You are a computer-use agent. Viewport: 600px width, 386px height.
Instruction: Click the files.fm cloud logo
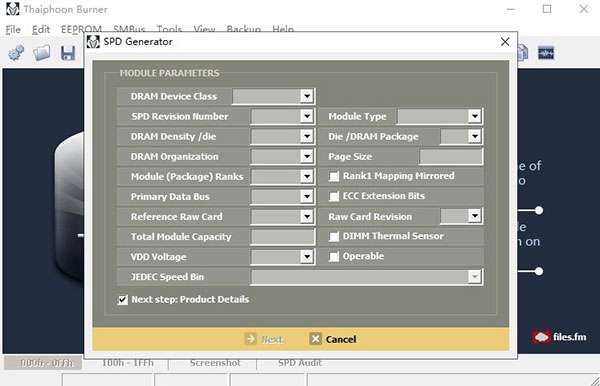[x=541, y=337]
